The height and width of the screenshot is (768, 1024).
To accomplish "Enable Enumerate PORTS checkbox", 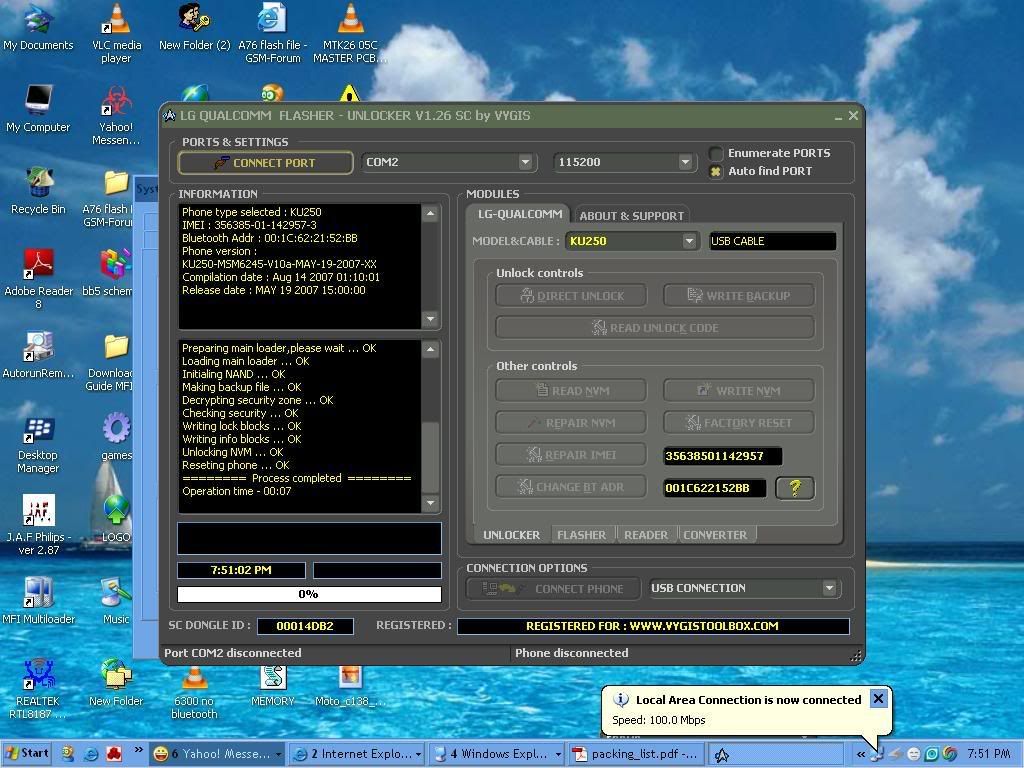I will pos(716,153).
